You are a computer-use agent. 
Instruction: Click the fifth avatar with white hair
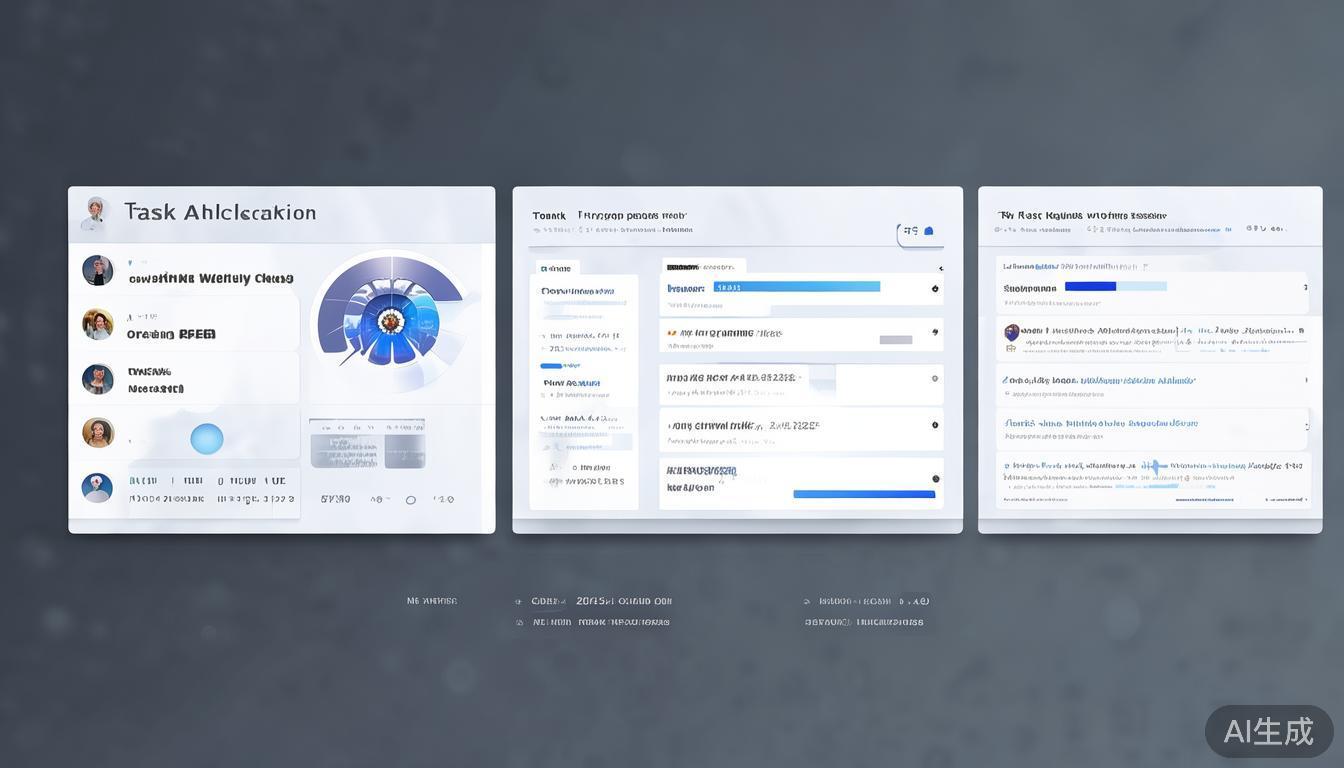tap(97, 488)
